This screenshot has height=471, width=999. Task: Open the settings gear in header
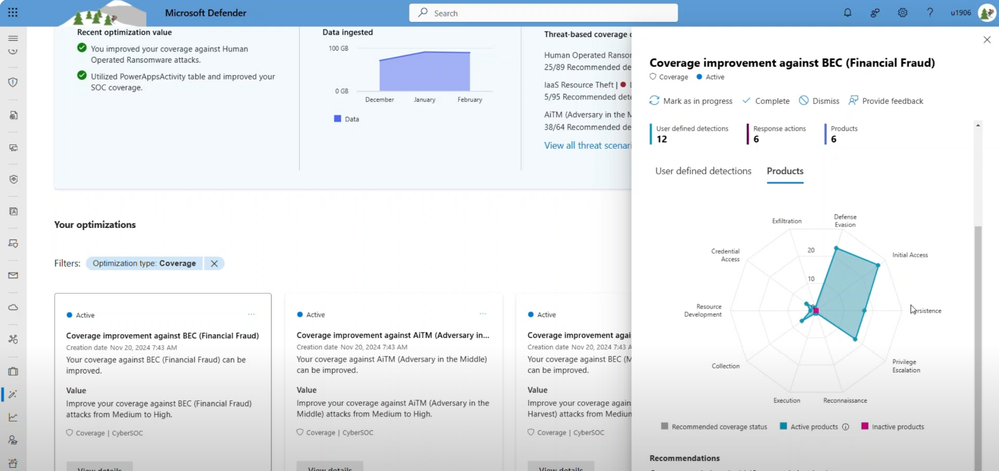coord(902,13)
